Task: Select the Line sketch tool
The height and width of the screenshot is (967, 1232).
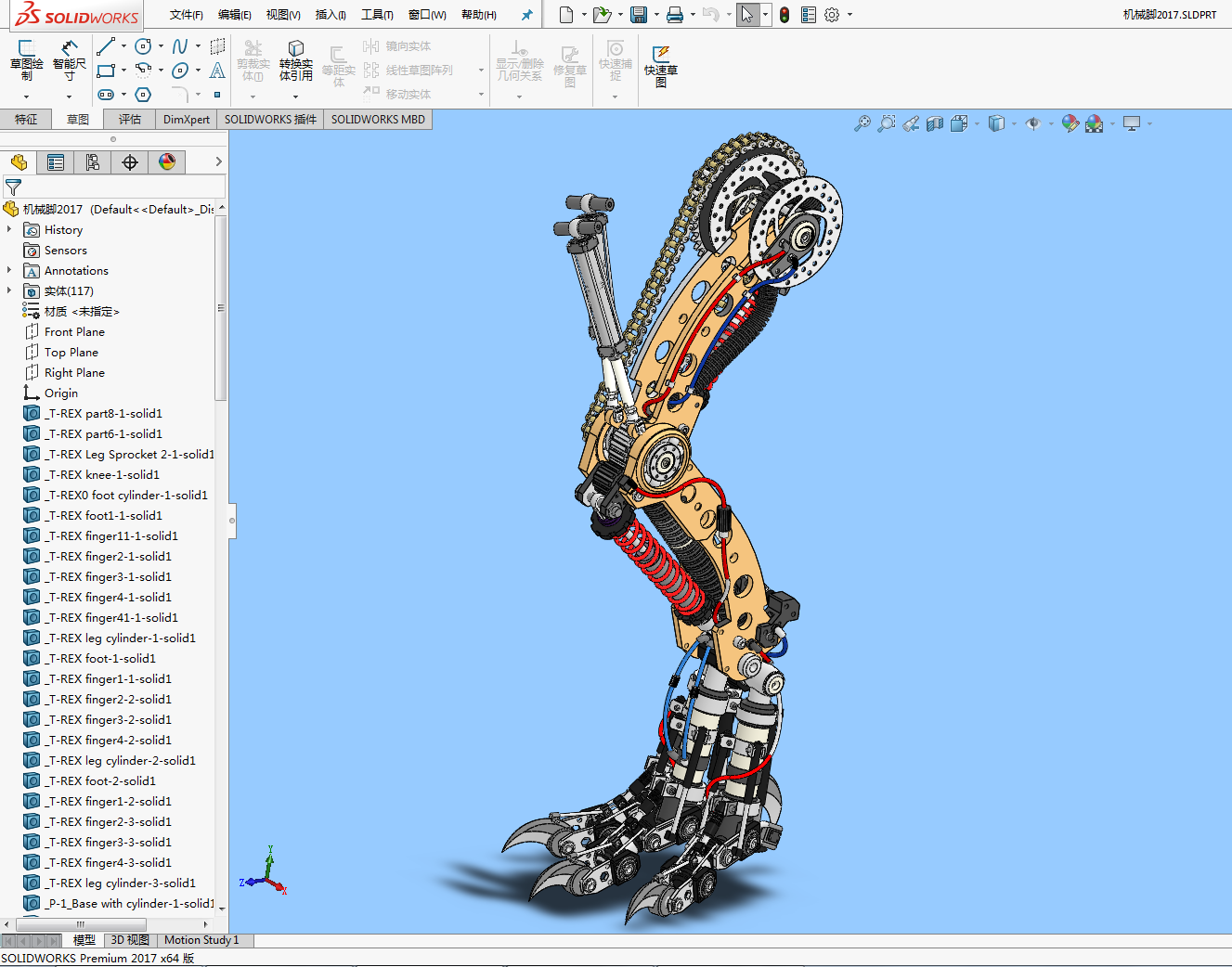Action: point(106,46)
